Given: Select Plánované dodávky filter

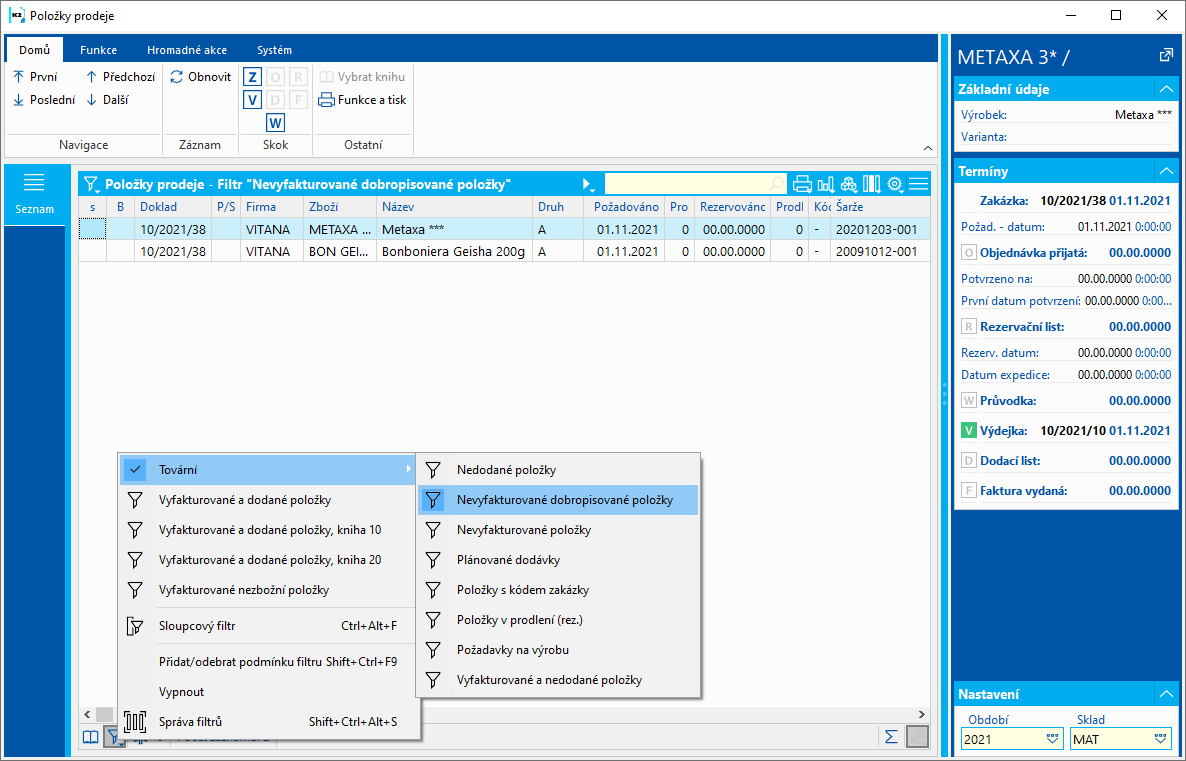Looking at the screenshot, I should click(x=558, y=560).
